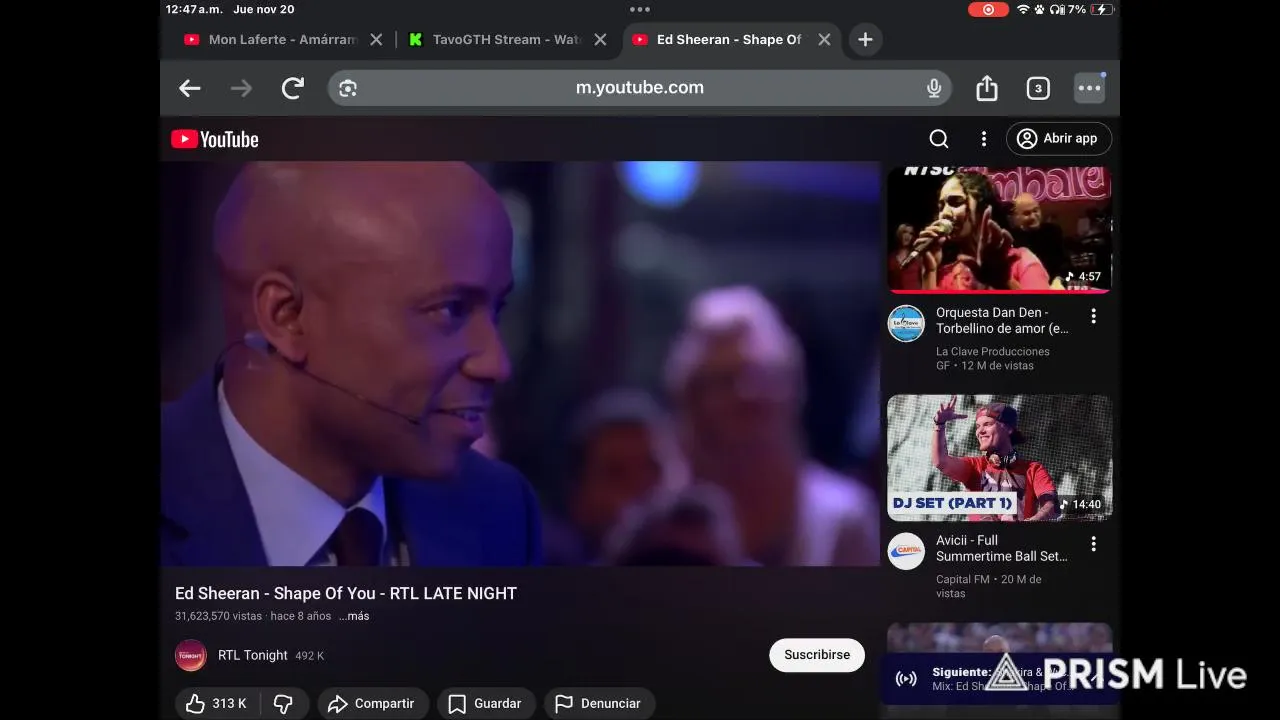Tap the video player area

[520, 364]
